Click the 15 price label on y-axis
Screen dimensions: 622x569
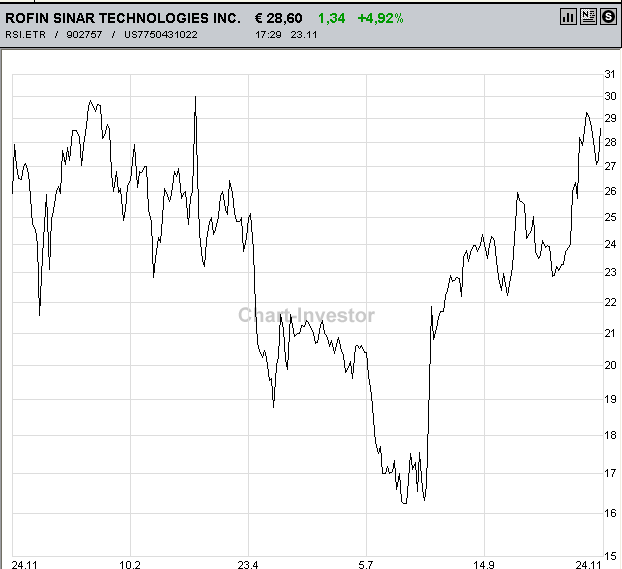(610, 556)
